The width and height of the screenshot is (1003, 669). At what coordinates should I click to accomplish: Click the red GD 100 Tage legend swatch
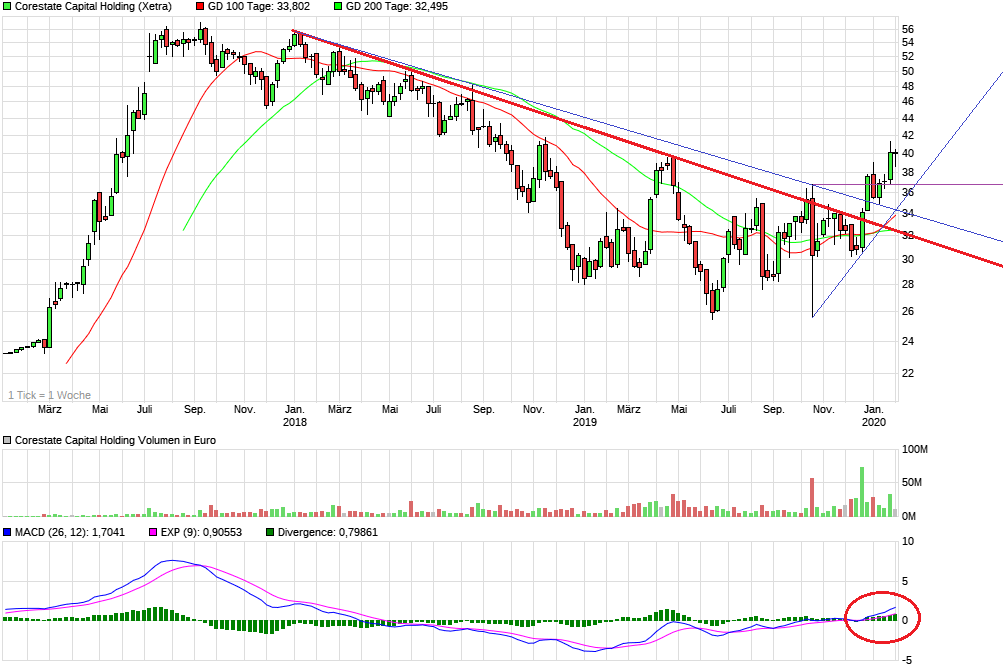coord(200,6)
